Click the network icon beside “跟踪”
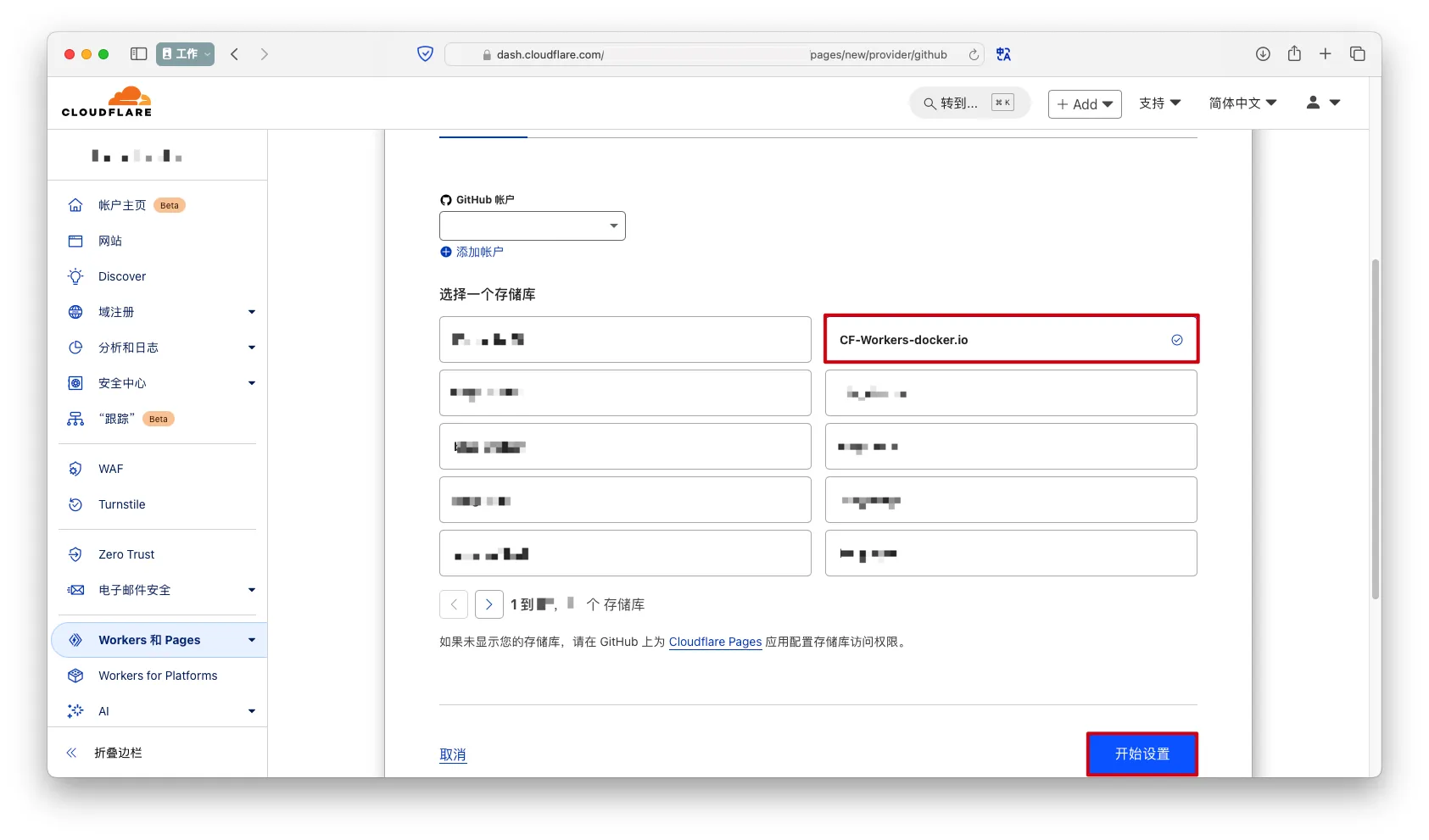Image resolution: width=1429 pixels, height=840 pixels. 75,419
